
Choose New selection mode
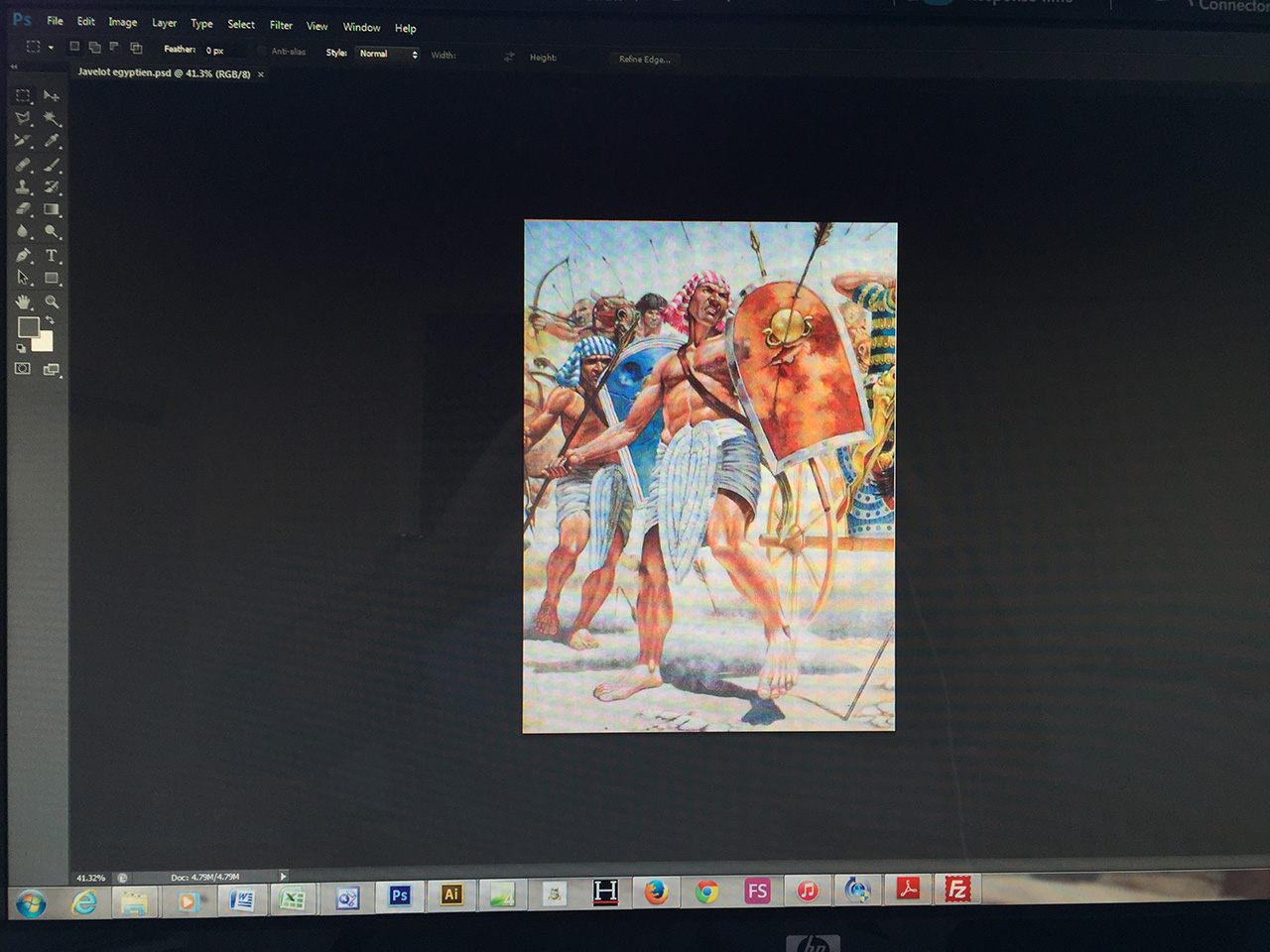coord(74,47)
